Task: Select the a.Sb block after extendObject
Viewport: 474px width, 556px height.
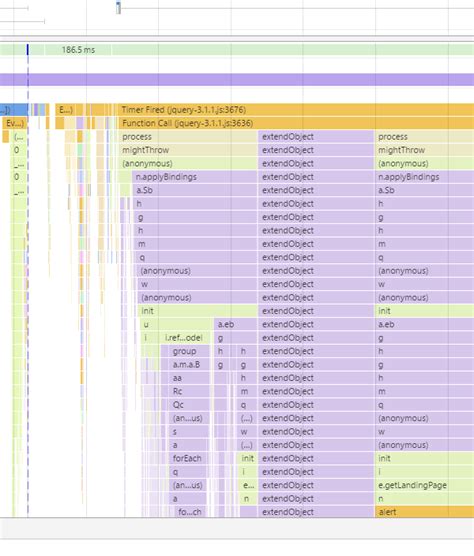Action: coord(425,190)
